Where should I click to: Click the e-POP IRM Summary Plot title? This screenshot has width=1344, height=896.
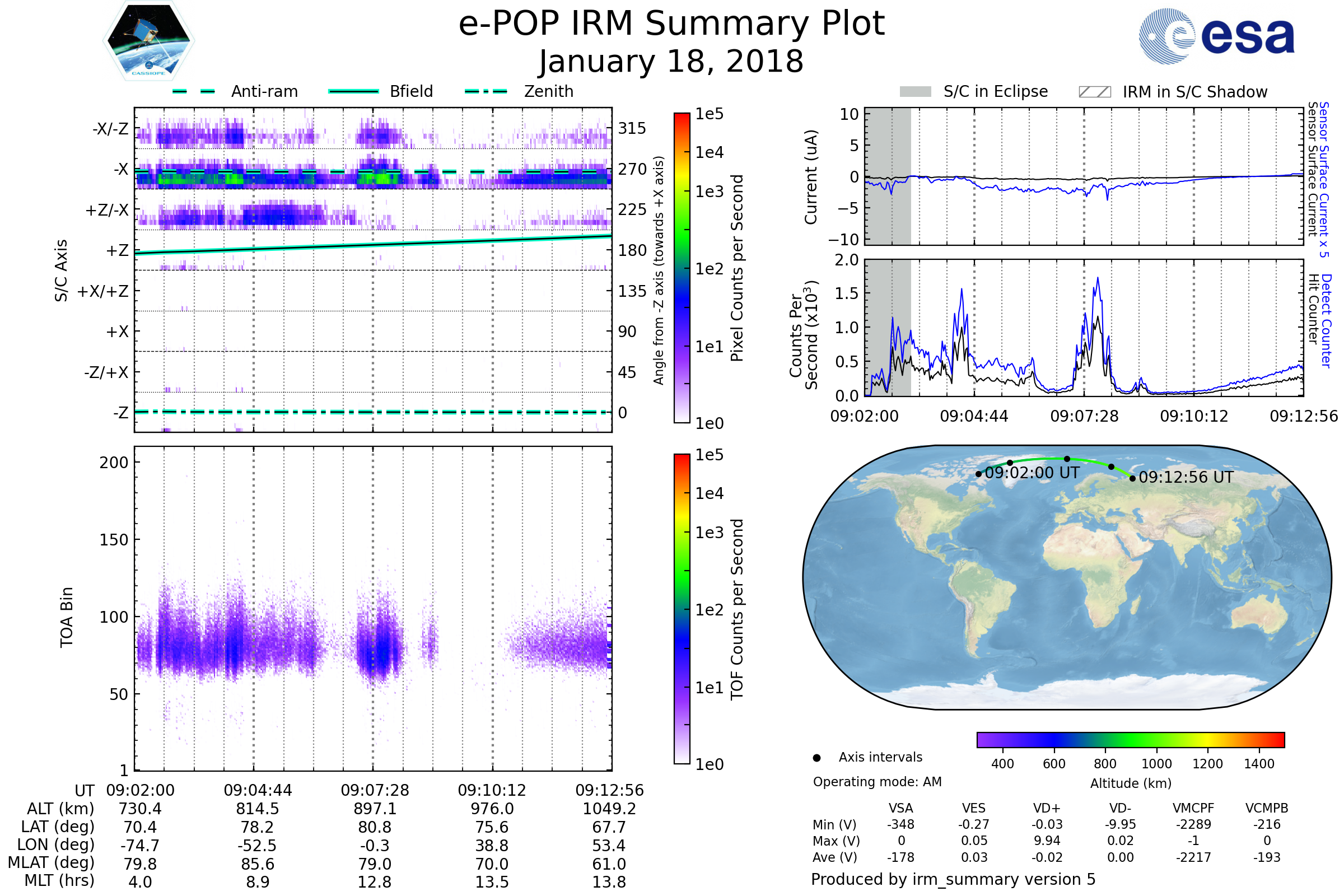click(671, 24)
